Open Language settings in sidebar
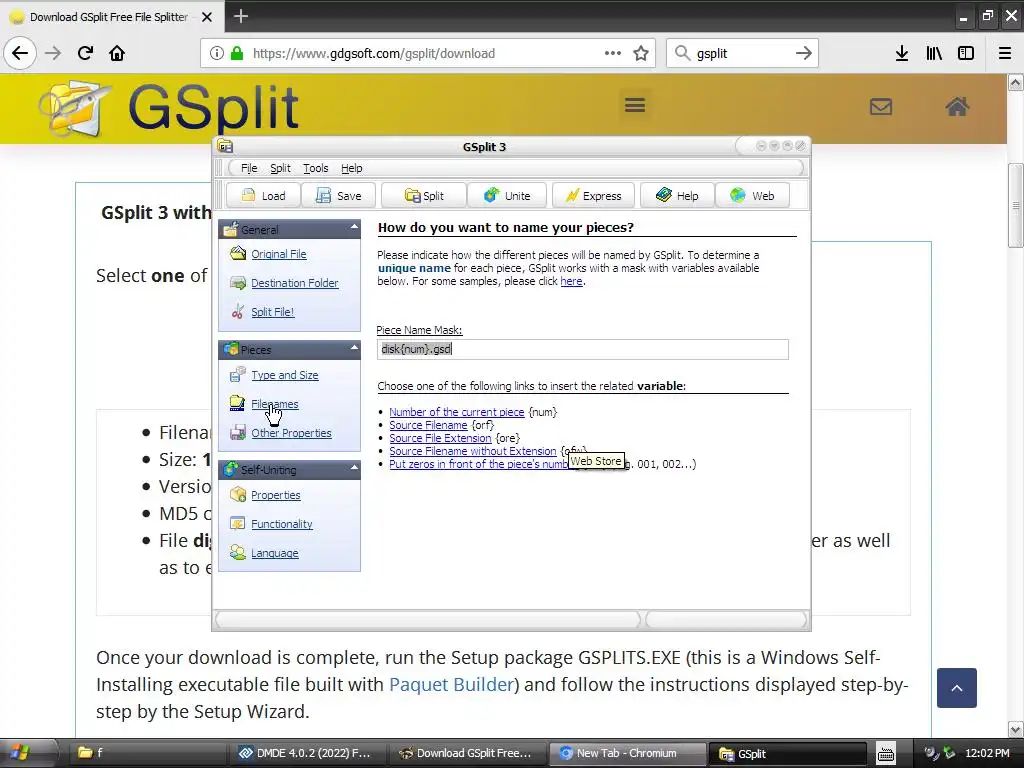This screenshot has height=768, width=1024. pos(274,553)
